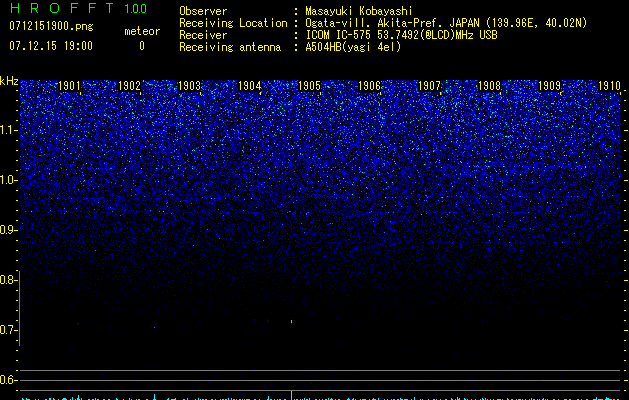Click the Observer label
This screenshot has width=629, height=400.
point(203,11)
